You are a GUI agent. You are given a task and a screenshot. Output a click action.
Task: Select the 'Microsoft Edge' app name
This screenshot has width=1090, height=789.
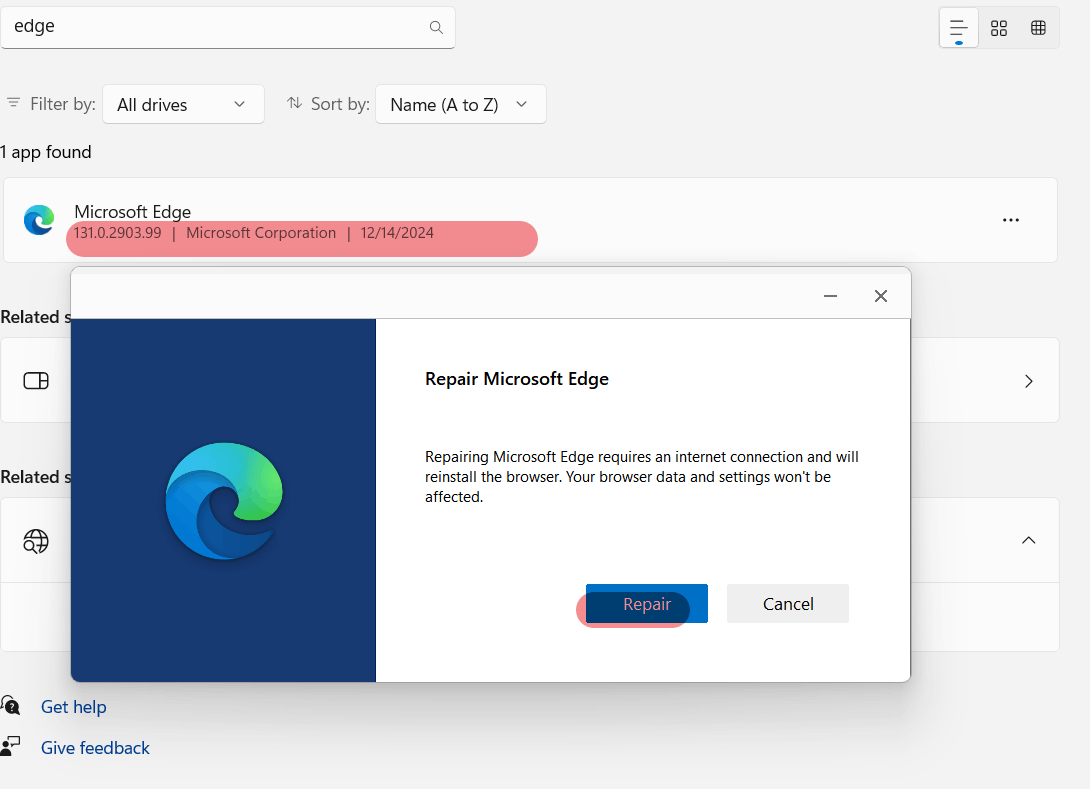[x=133, y=211]
